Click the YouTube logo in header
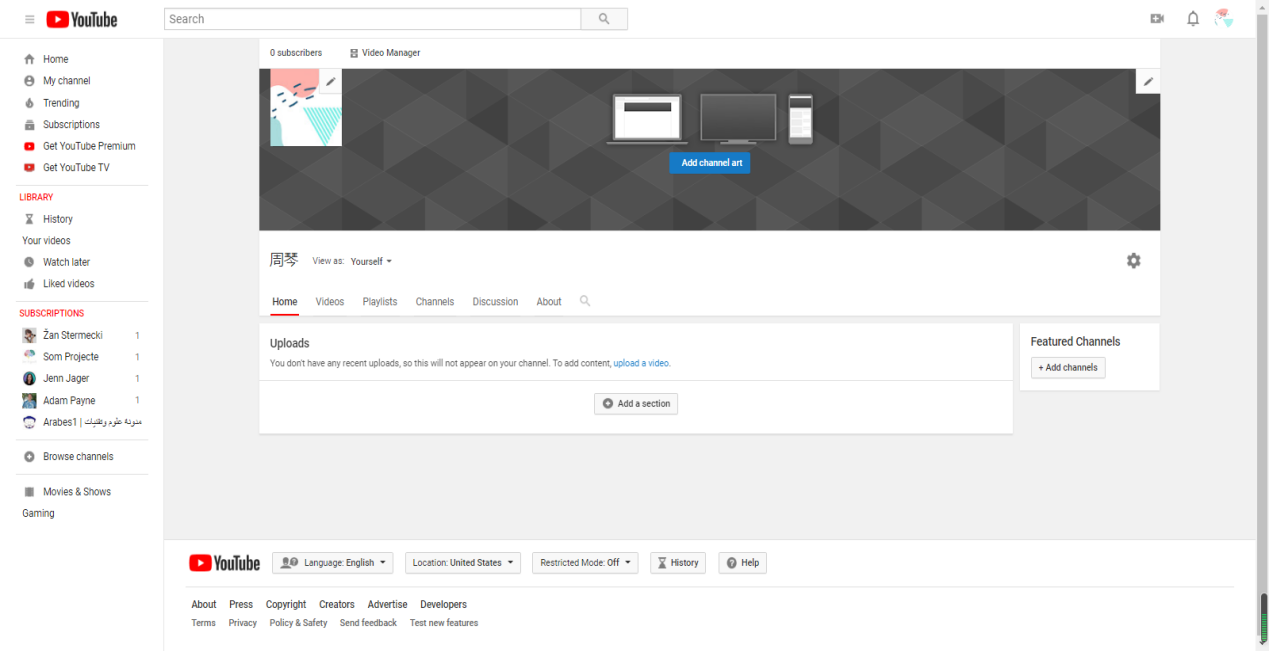The height and width of the screenshot is (651, 1269). (x=81, y=19)
